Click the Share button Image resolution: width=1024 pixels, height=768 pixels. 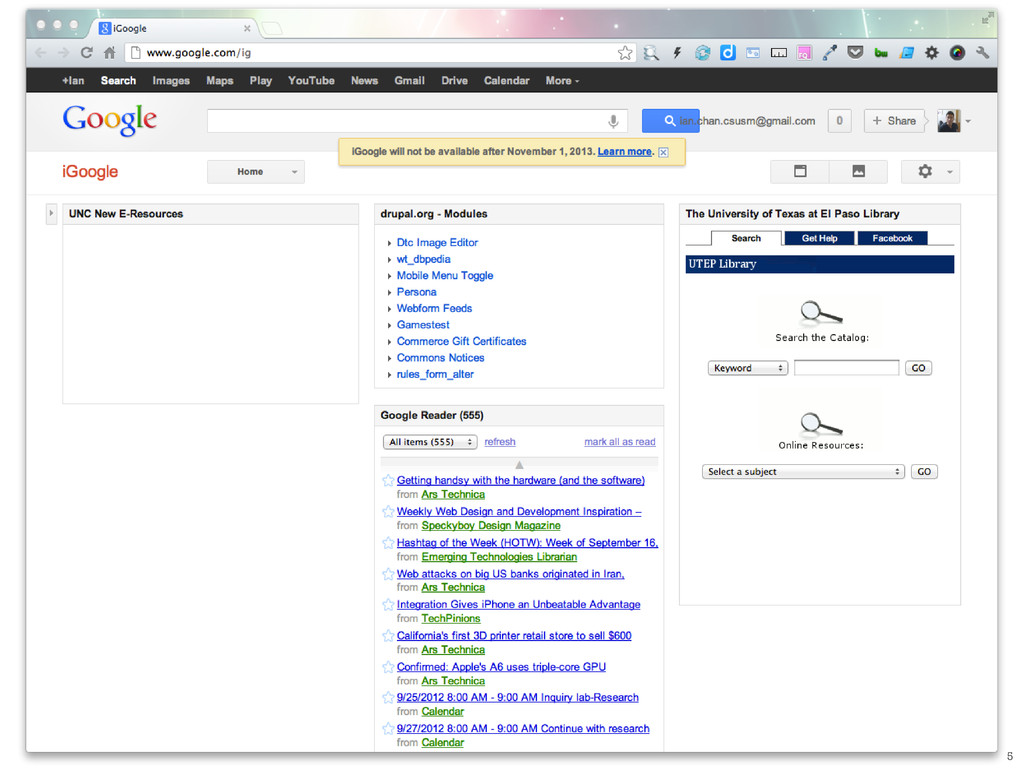tap(894, 121)
